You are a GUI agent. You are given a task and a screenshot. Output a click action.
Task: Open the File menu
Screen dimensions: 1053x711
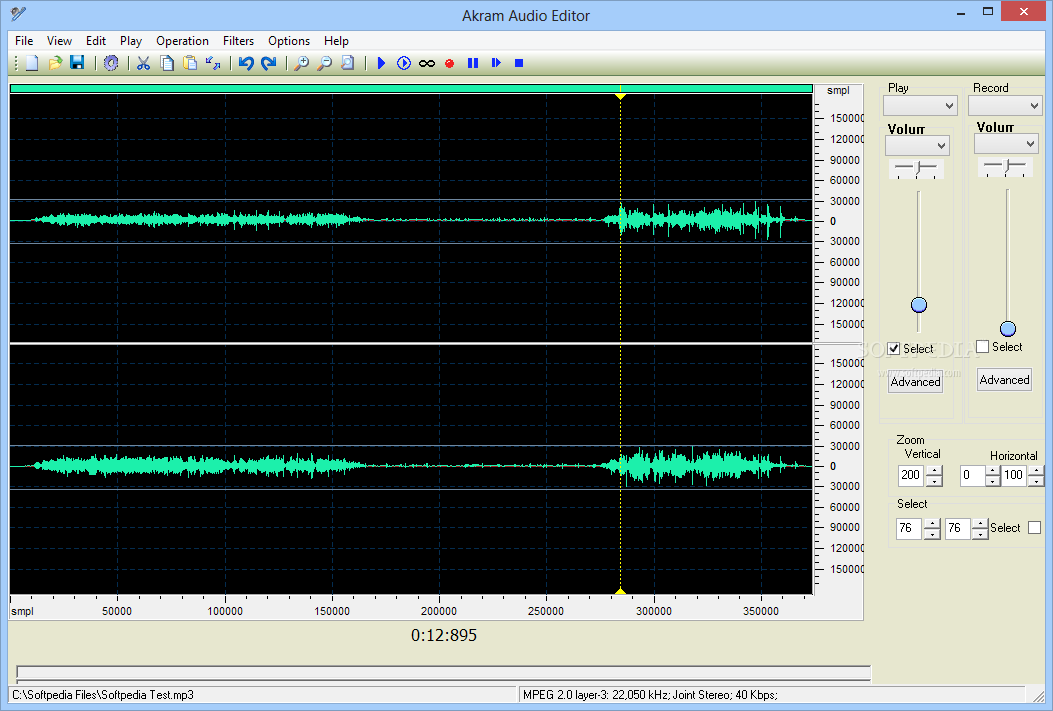point(24,41)
